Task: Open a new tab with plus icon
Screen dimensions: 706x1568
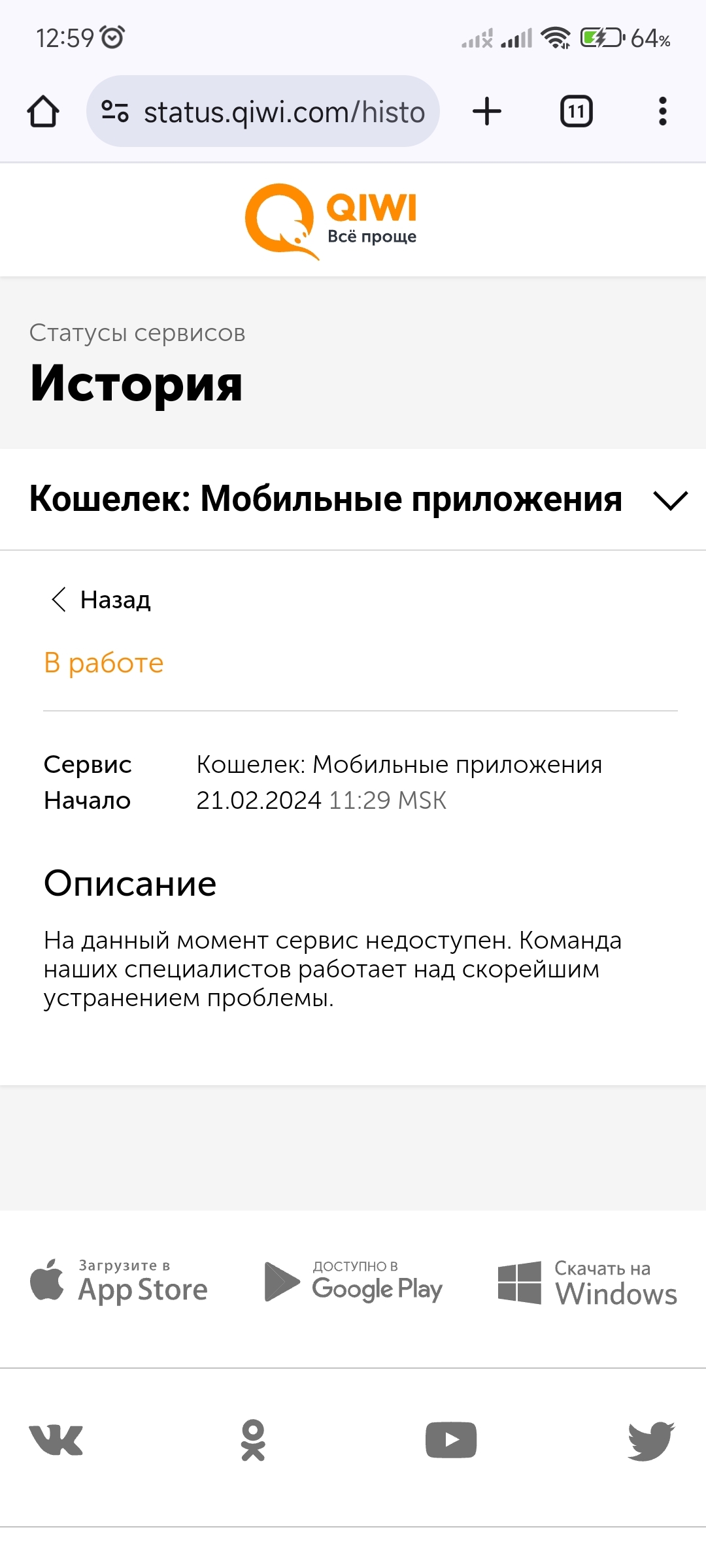Action: [487, 111]
